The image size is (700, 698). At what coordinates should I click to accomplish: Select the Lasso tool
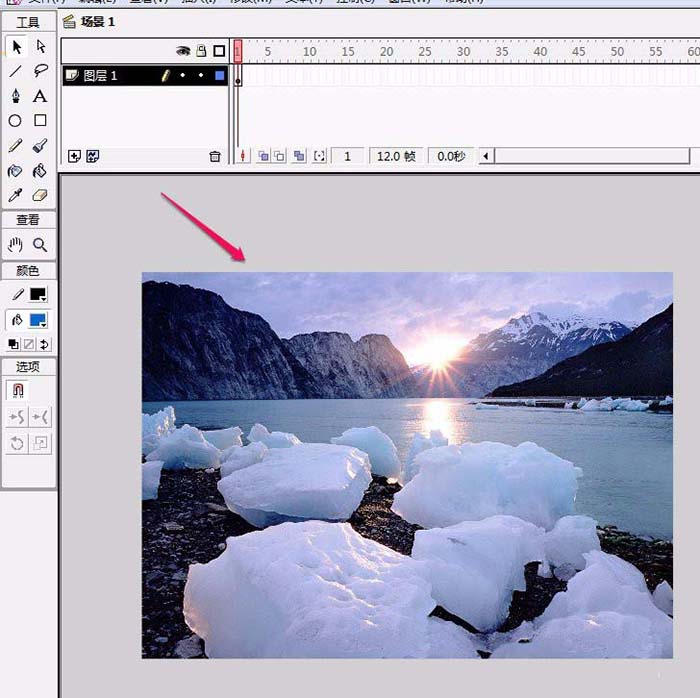(x=41, y=71)
